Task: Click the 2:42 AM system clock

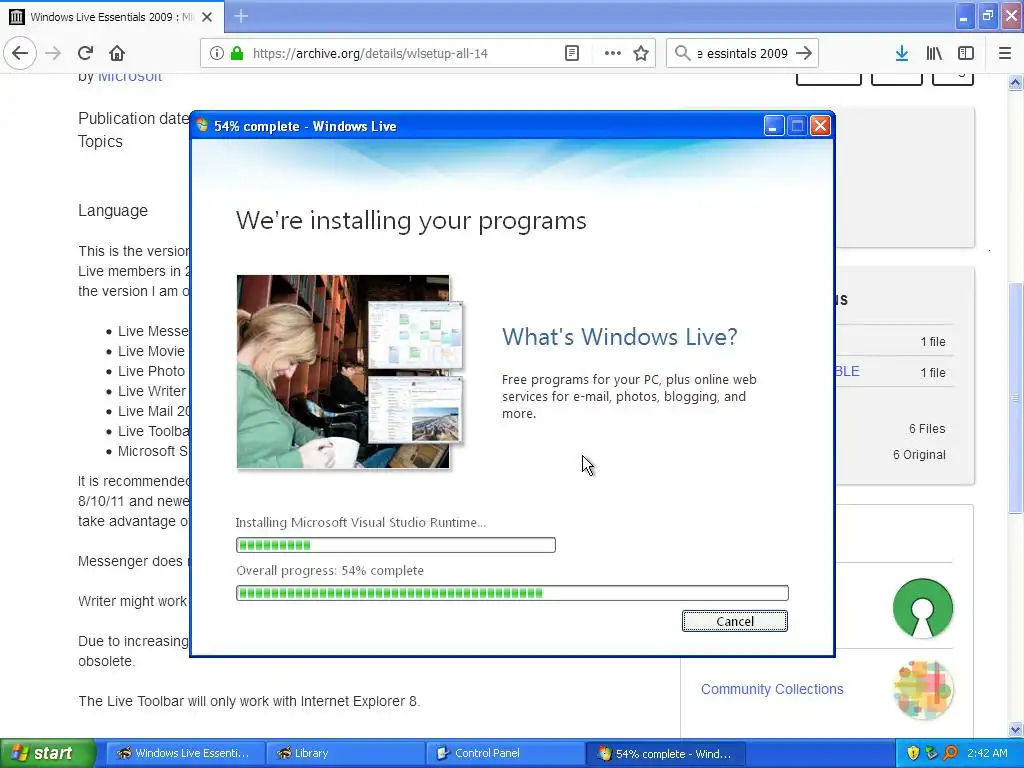Action: (987, 753)
